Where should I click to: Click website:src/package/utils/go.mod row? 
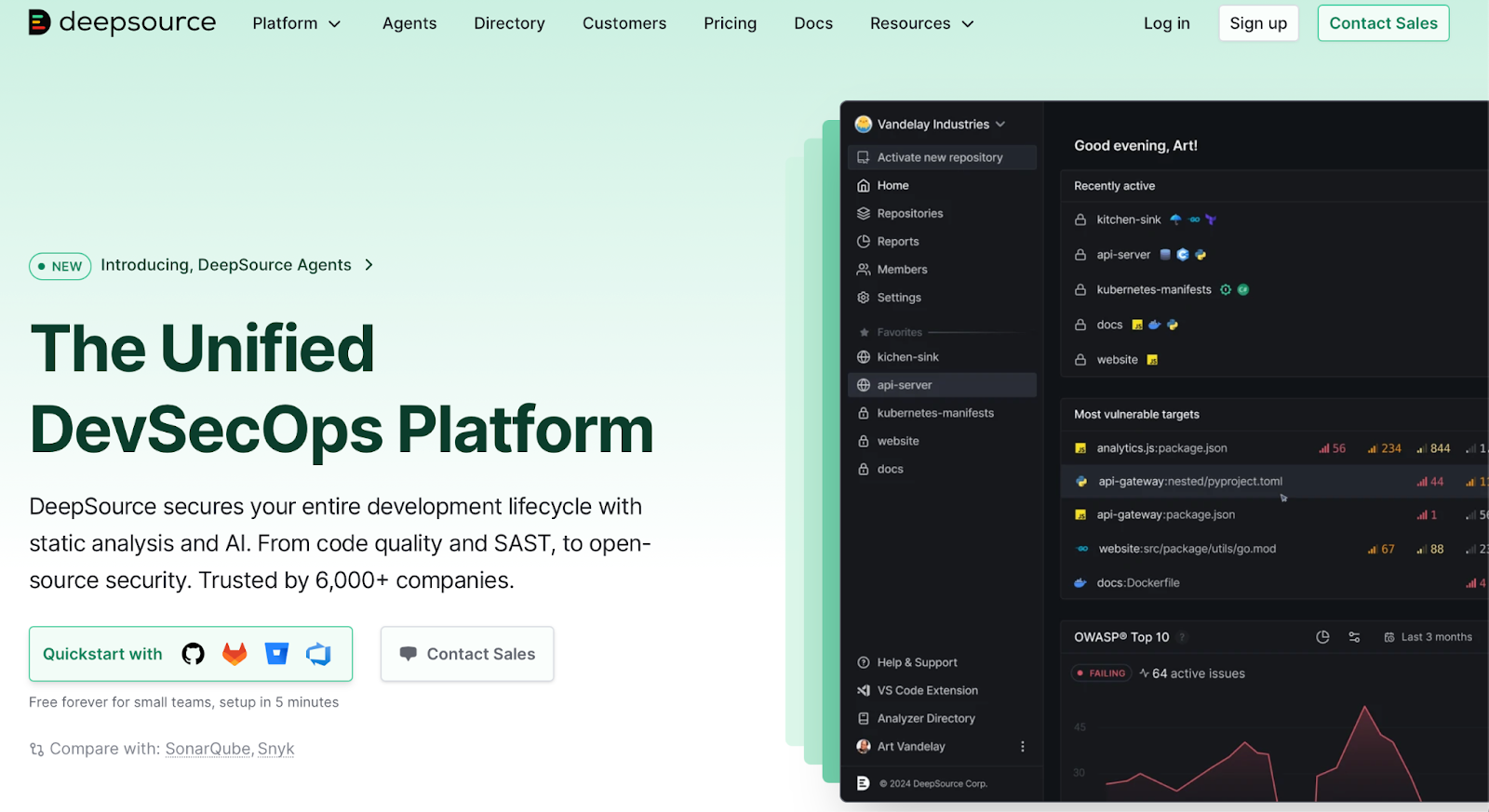click(x=1275, y=549)
